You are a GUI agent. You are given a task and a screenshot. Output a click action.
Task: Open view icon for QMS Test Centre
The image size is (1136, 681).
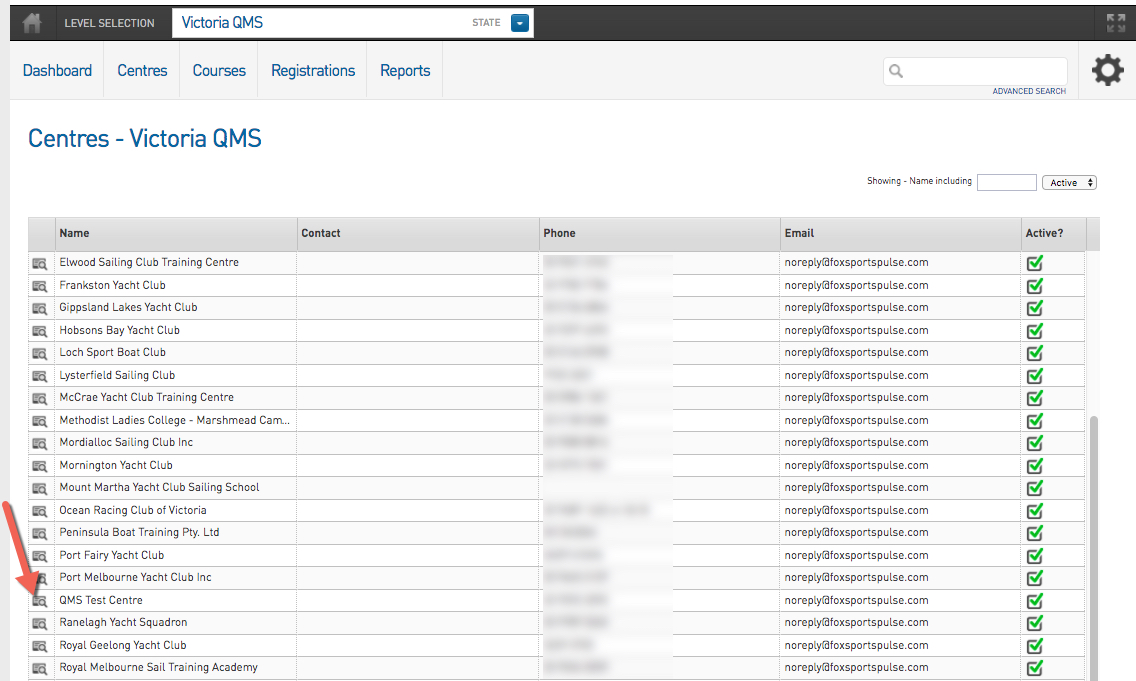pos(40,601)
